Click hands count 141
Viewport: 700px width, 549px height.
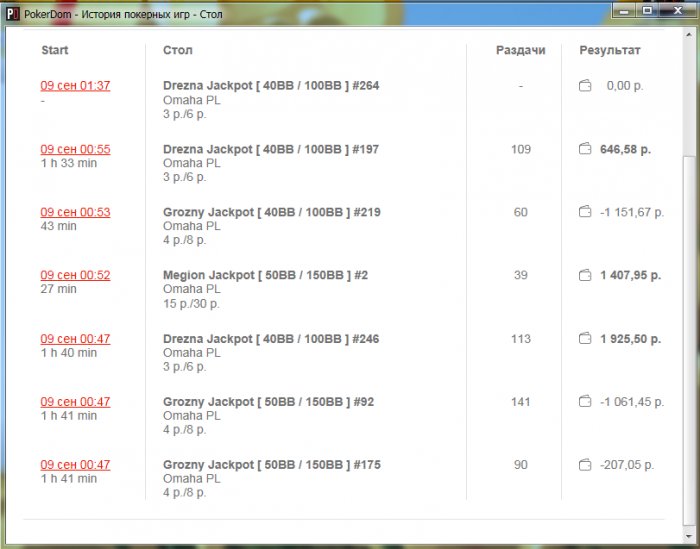click(521, 402)
